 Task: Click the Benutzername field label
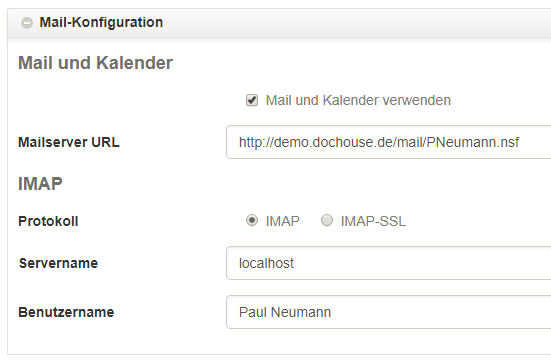pos(66,312)
